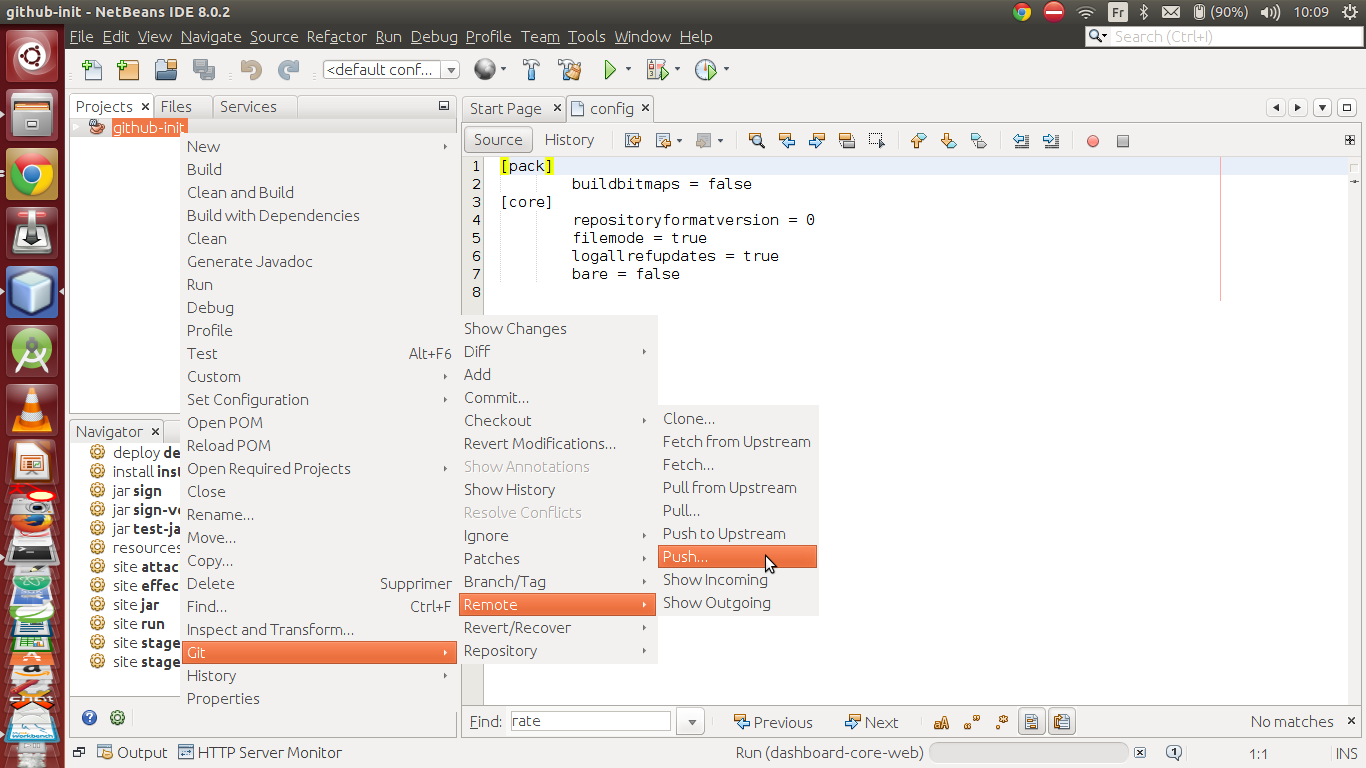This screenshot has width=1366, height=768.
Task: Toggle Highlight Search icon in editor toolbar
Action: [x=847, y=141]
